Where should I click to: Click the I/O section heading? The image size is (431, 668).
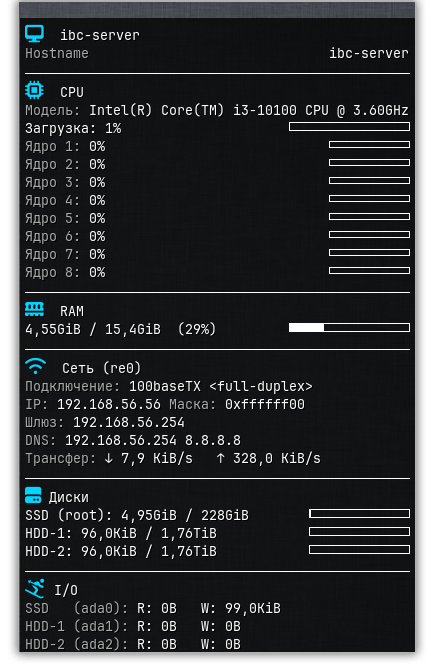(x=66, y=590)
